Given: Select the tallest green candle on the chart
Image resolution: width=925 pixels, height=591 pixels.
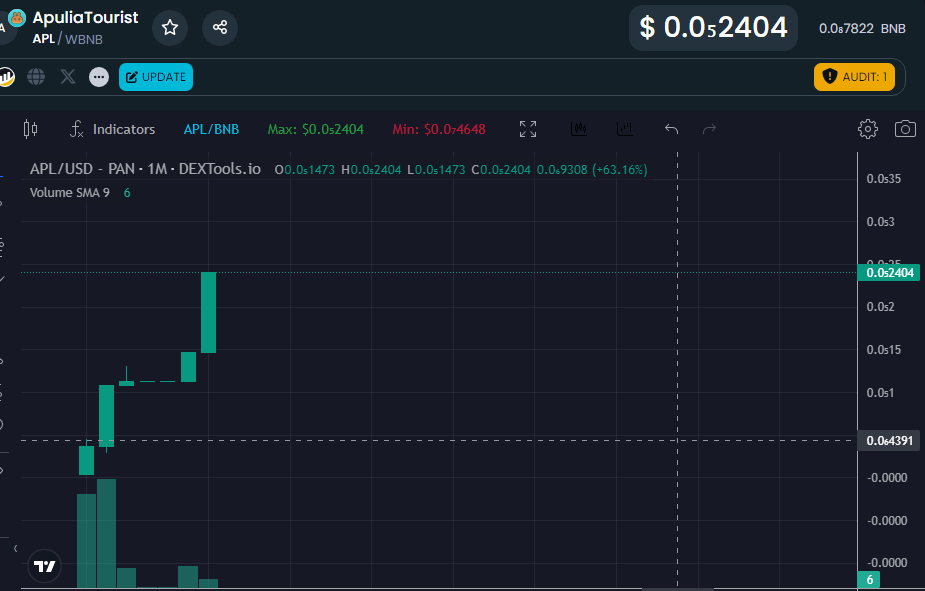Looking at the screenshot, I should [208, 313].
